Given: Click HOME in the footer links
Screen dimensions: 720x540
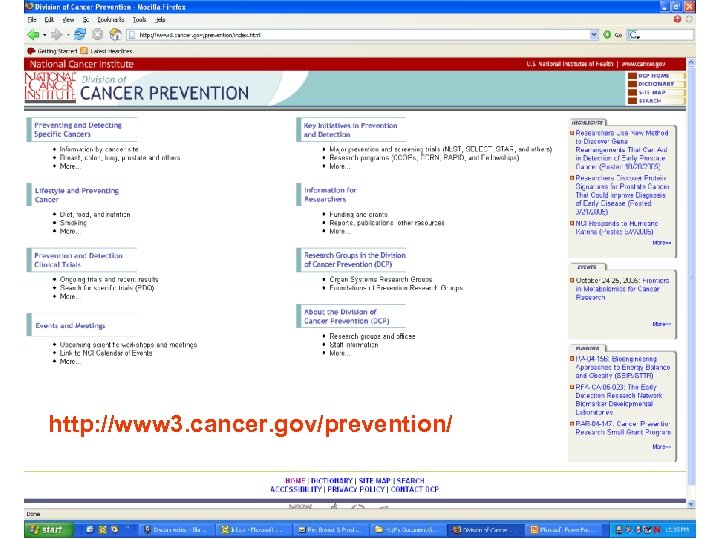Looking at the screenshot, I should click(x=295, y=481).
